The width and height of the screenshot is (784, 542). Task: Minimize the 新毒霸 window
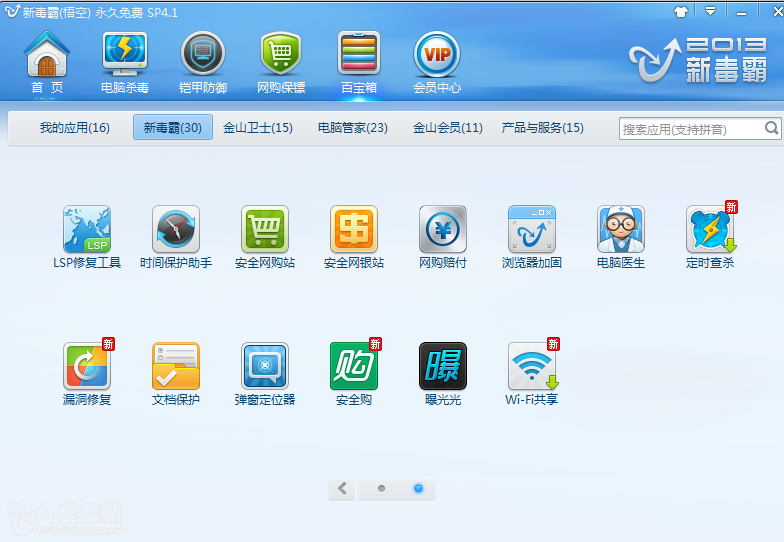tap(742, 12)
